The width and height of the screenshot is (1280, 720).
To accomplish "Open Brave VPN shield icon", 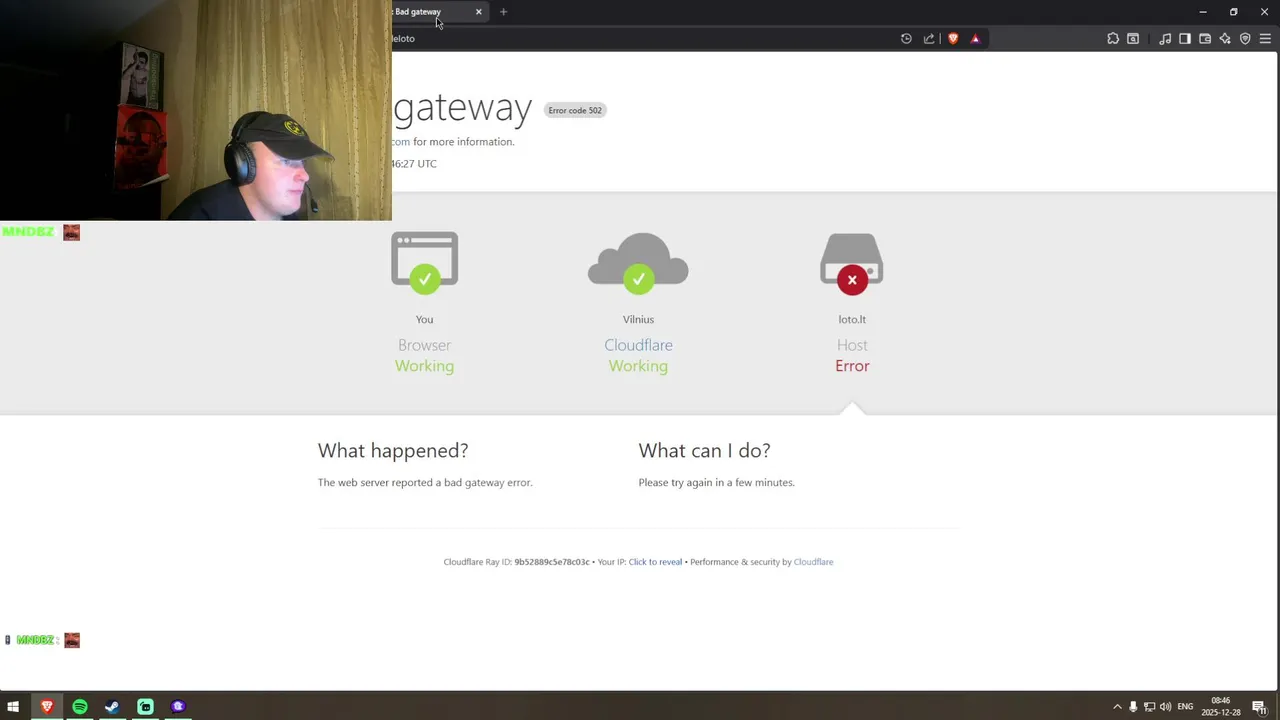I will 1245,39.
